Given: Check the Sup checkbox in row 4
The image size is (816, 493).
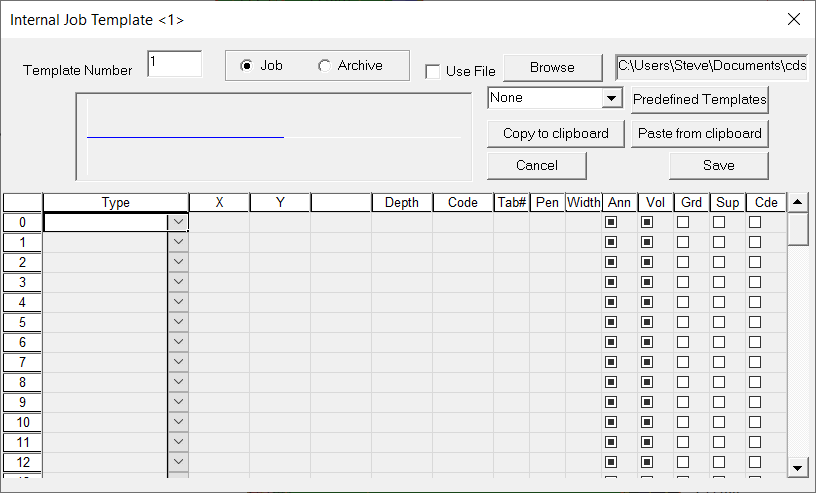Looking at the screenshot, I should coord(719,302).
